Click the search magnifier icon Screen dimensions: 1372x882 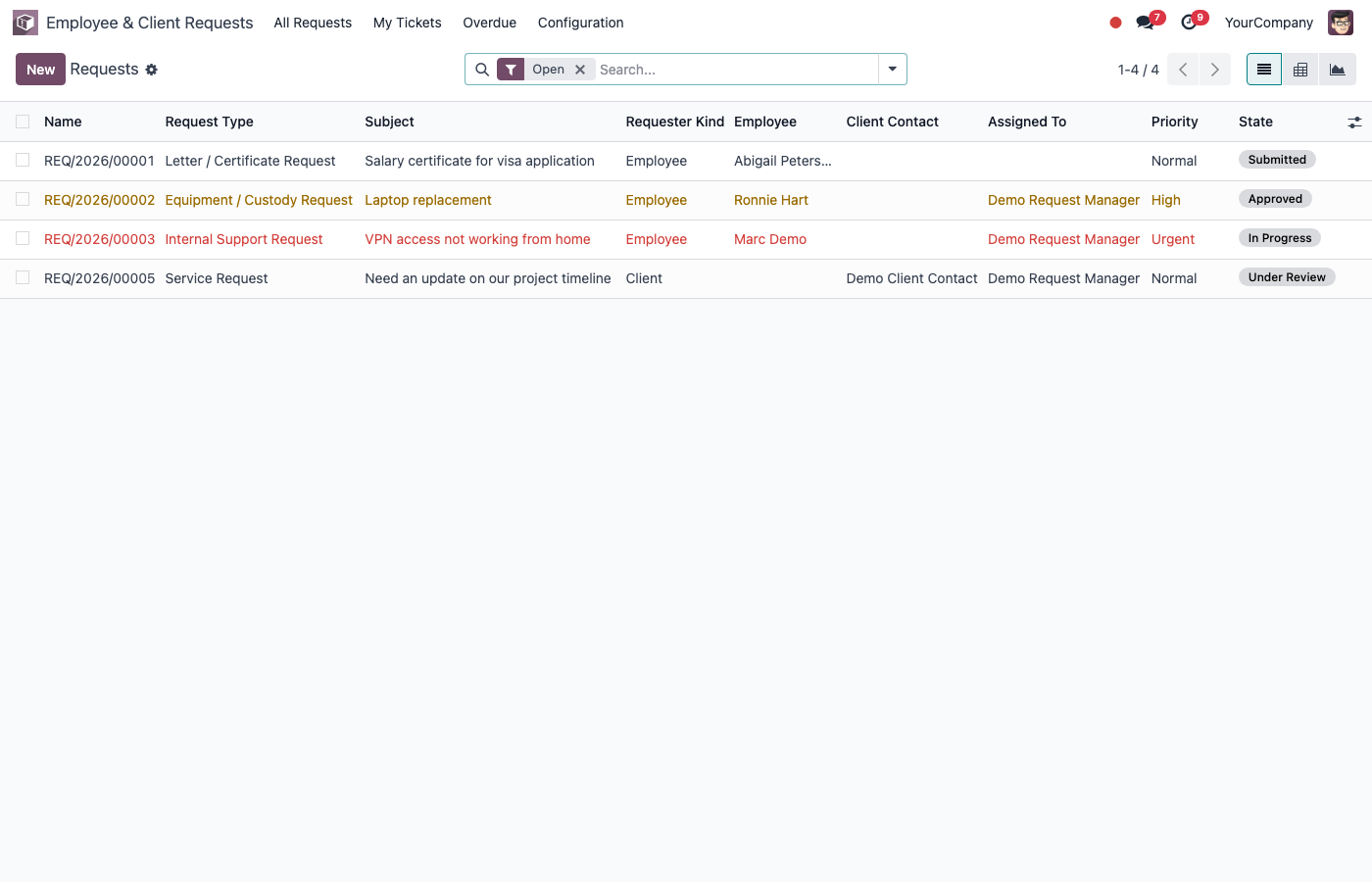coord(482,70)
